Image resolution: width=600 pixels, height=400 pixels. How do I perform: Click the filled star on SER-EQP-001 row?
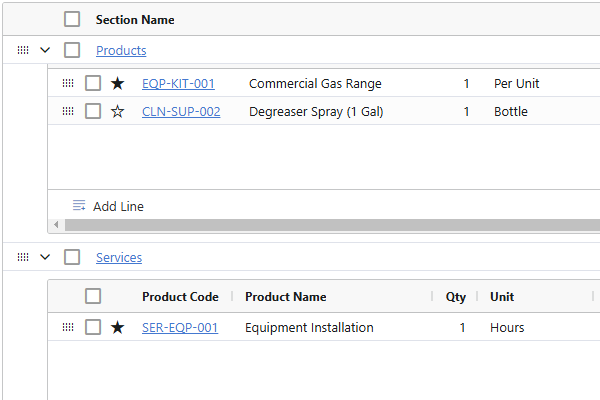click(118, 328)
